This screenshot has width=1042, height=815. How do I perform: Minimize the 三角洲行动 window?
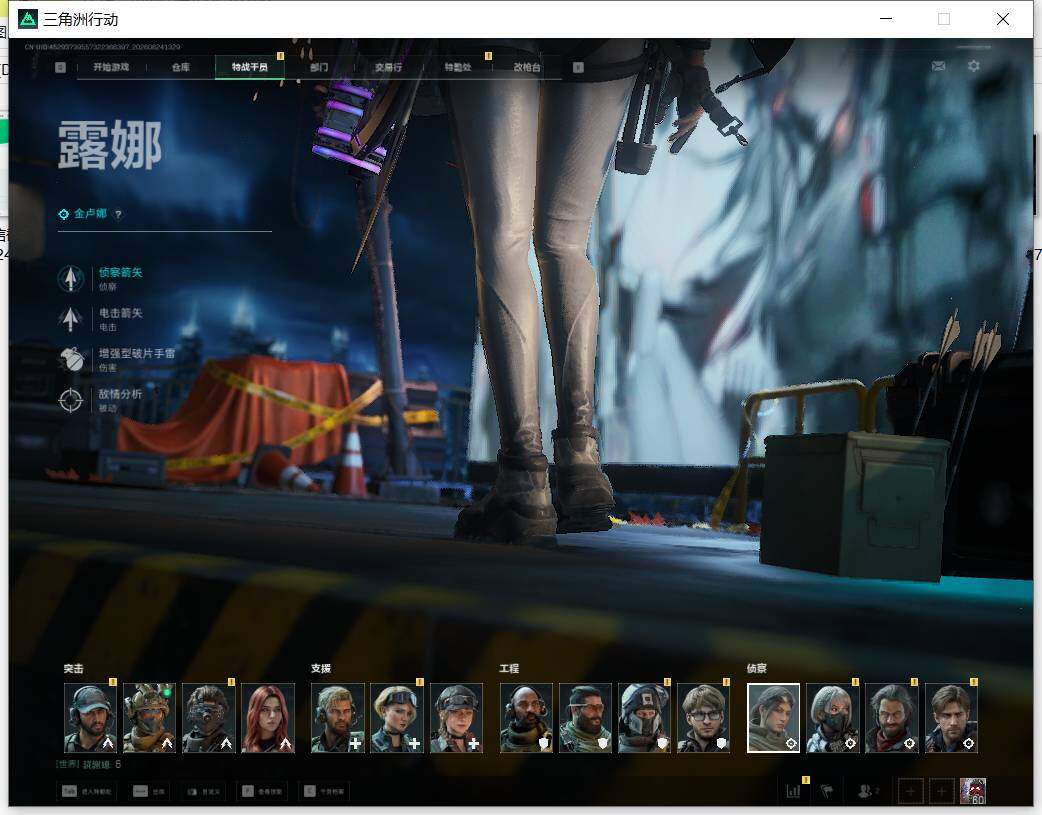[886, 19]
